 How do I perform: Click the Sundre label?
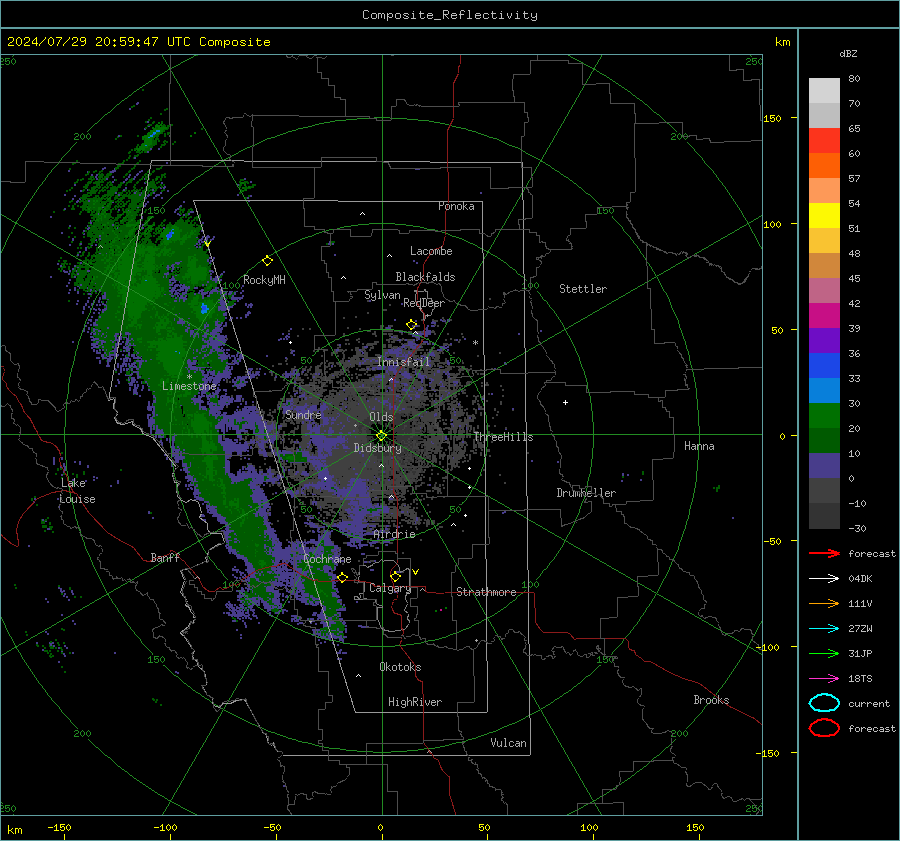pyautogui.click(x=303, y=414)
